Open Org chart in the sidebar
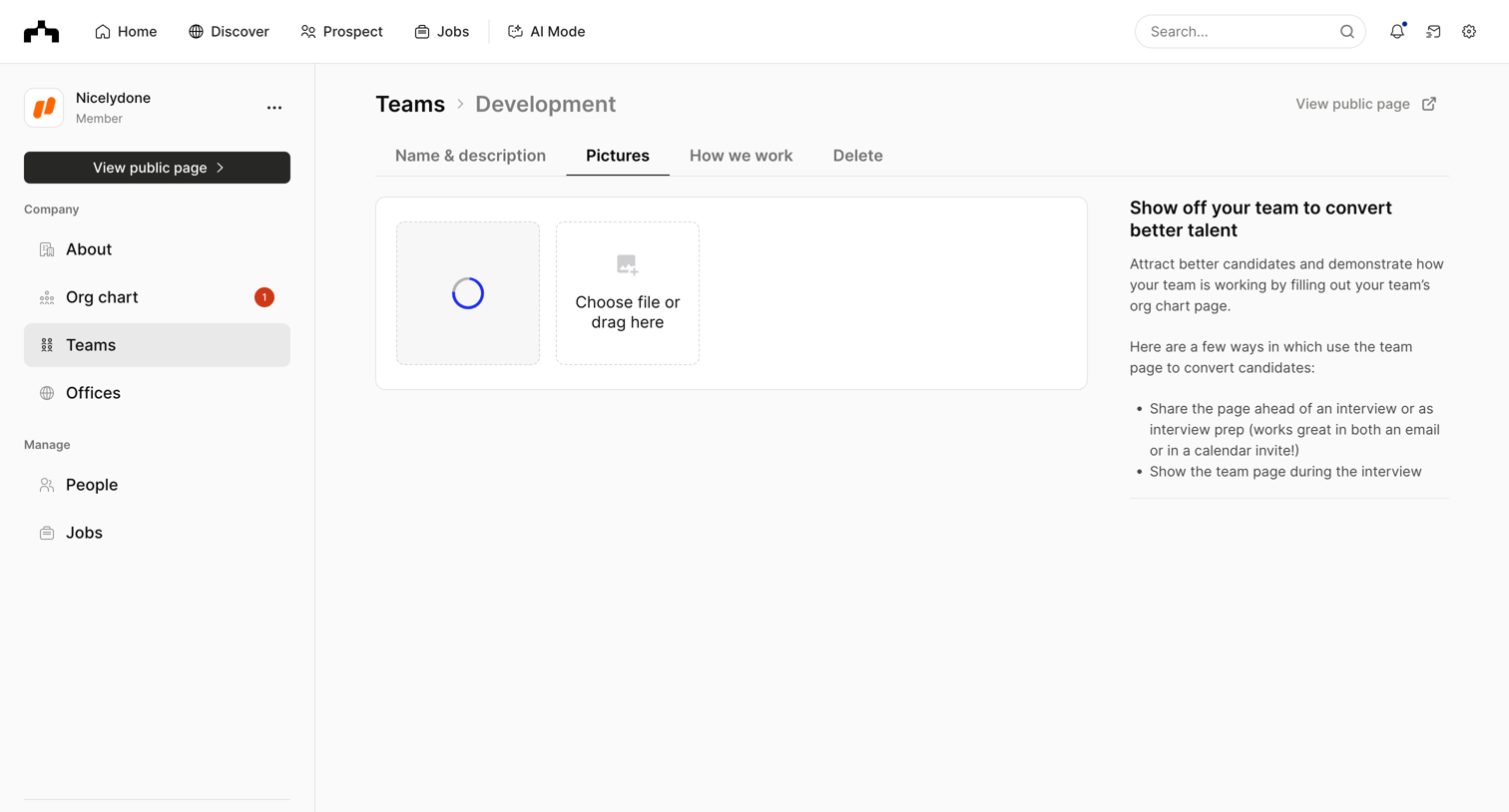Image resolution: width=1509 pixels, height=812 pixels. (157, 297)
